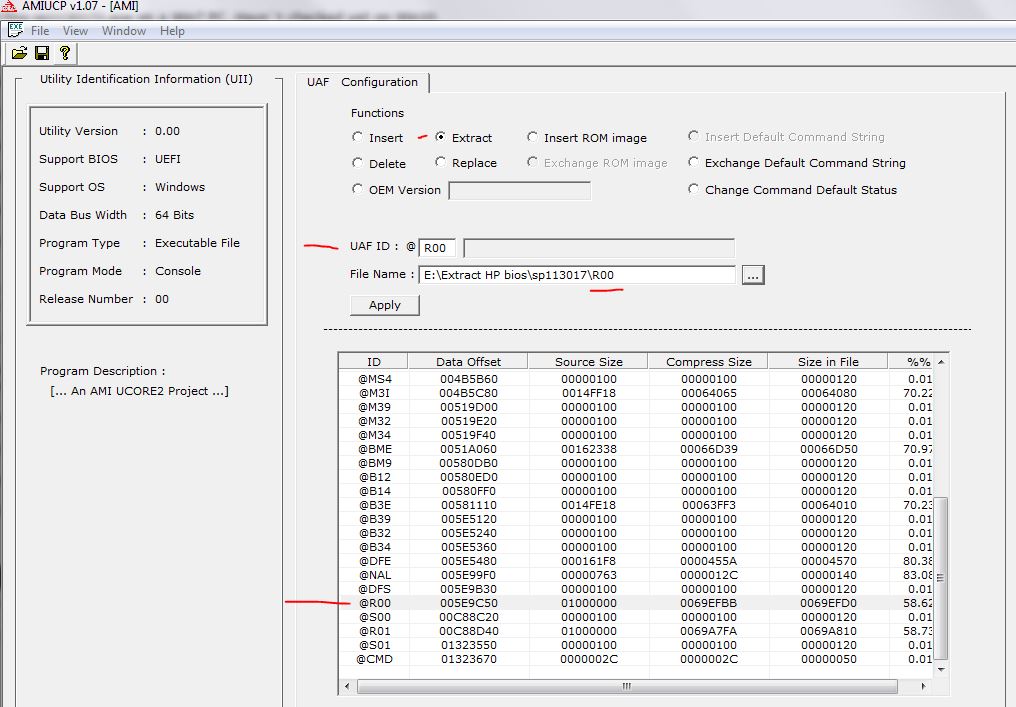Screen dimensions: 1016x707
Task: Click the Help question mark toolbar icon
Action: (x=65, y=53)
